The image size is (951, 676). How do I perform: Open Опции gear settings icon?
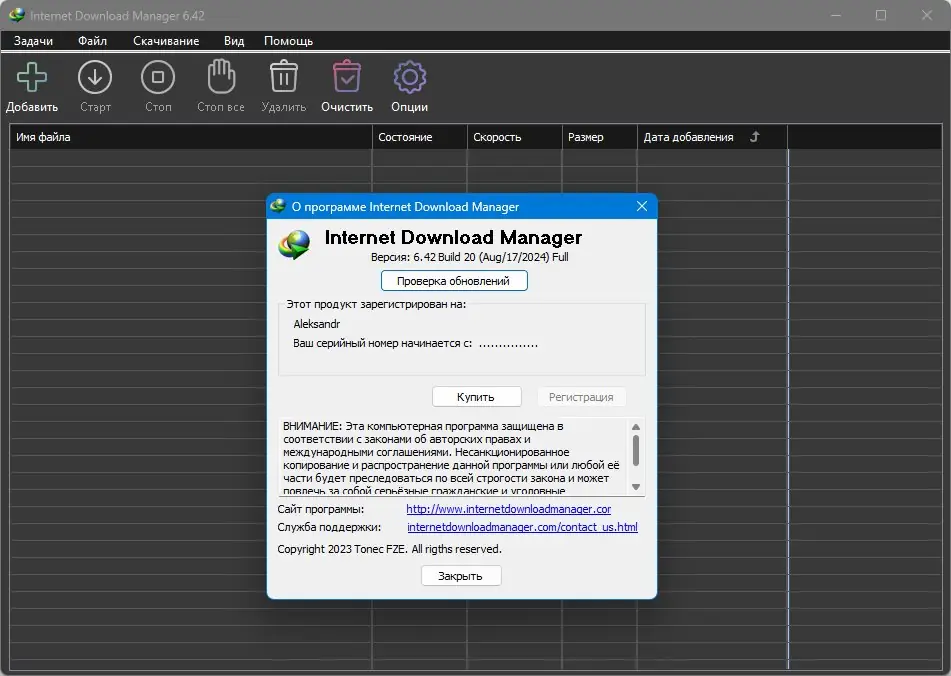point(409,77)
